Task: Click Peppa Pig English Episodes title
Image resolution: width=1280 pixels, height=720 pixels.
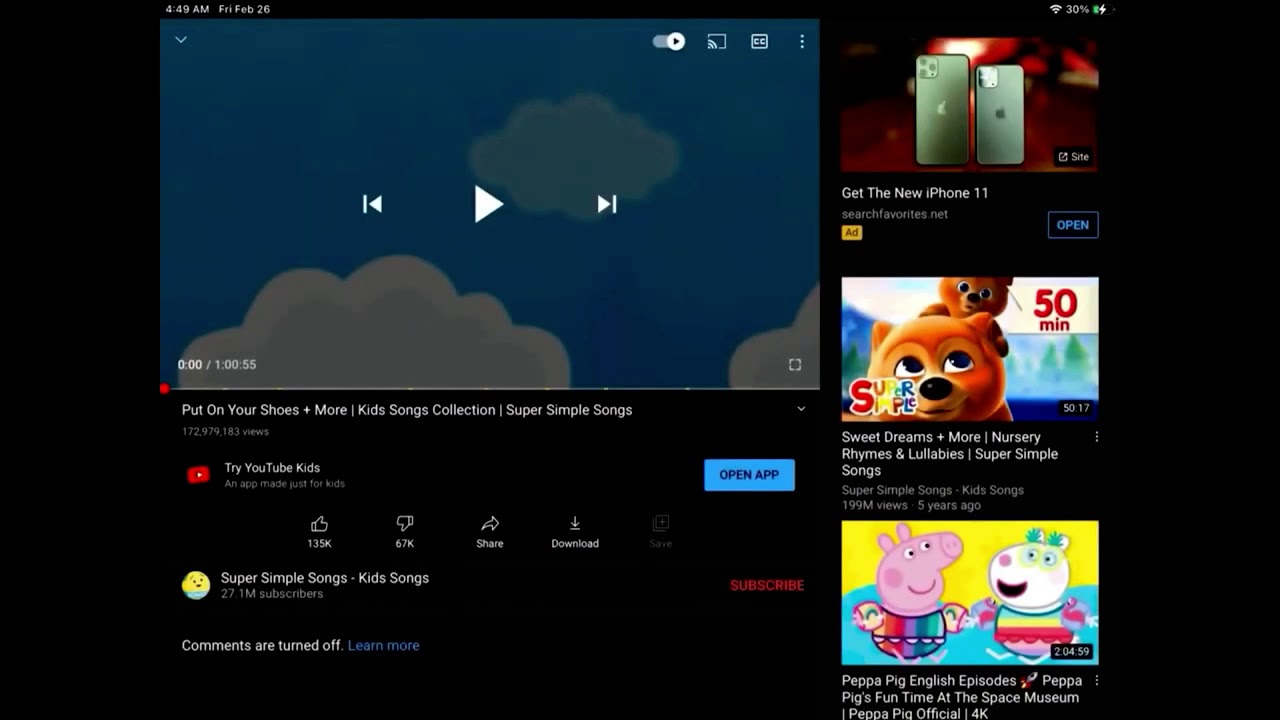Action: (x=961, y=697)
